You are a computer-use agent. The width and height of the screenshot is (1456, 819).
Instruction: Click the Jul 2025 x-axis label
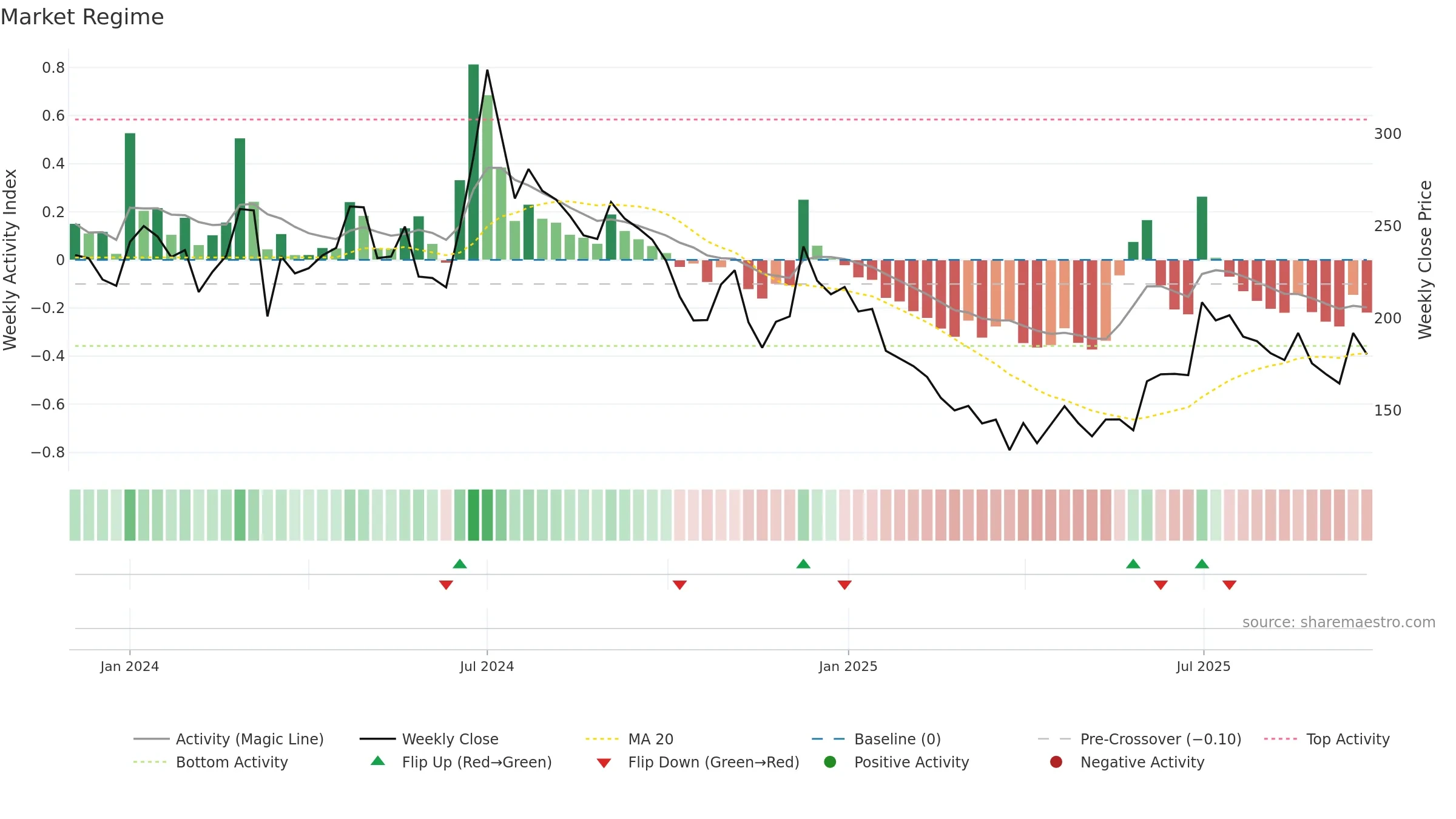1203,666
